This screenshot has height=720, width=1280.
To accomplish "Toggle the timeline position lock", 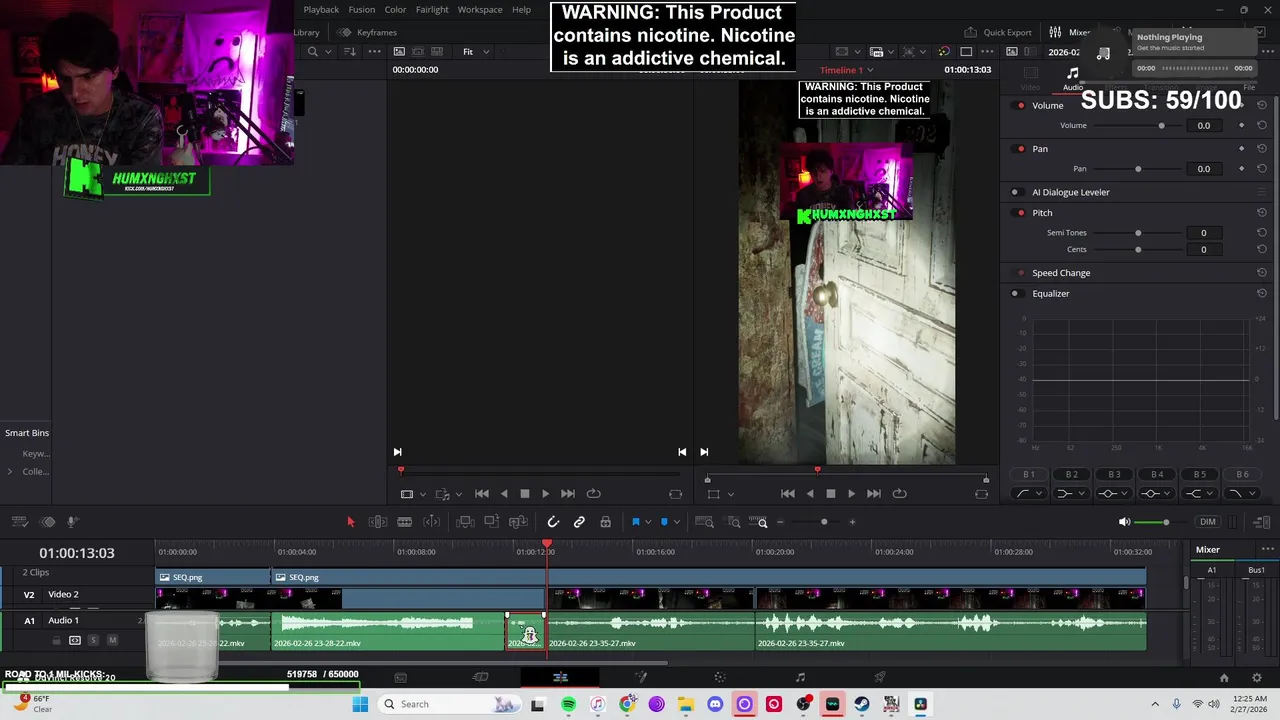I will [x=605, y=522].
